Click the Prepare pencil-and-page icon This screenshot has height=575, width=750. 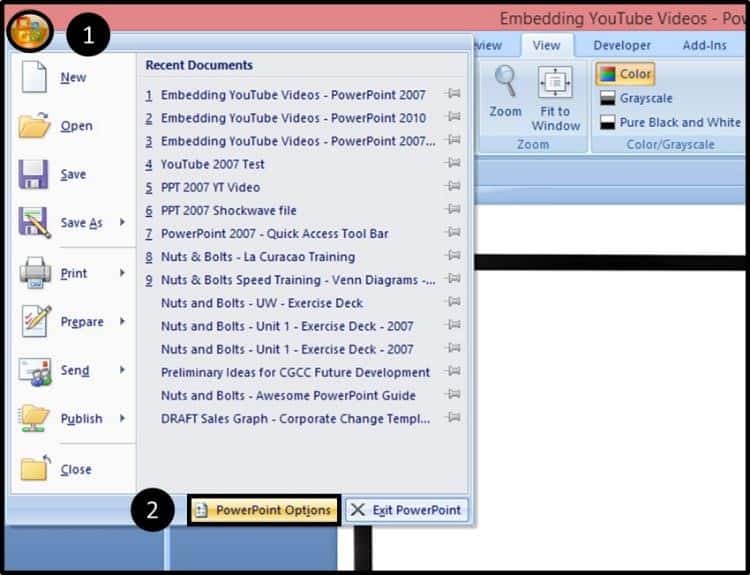36,321
